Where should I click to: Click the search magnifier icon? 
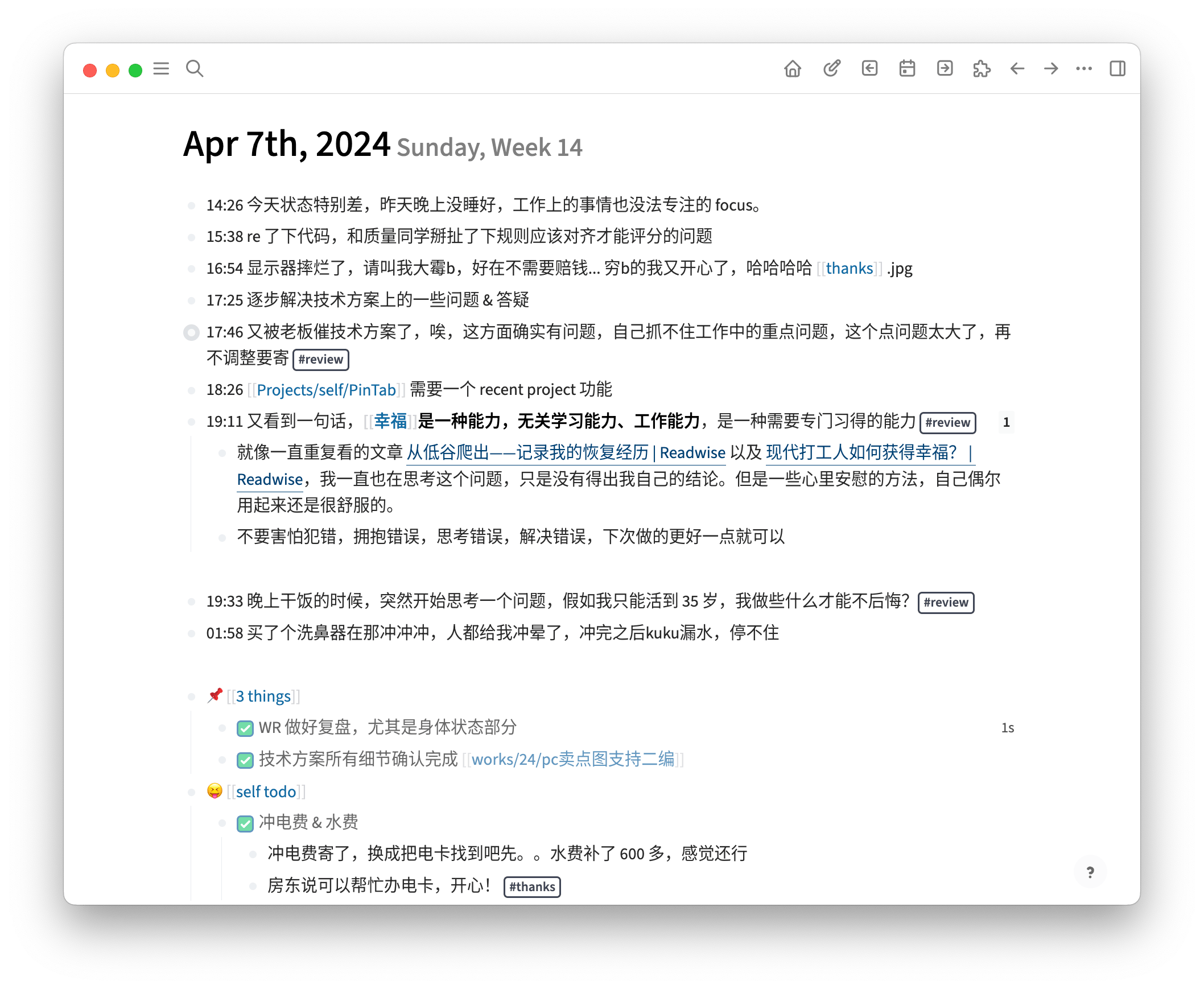tap(195, 68)
